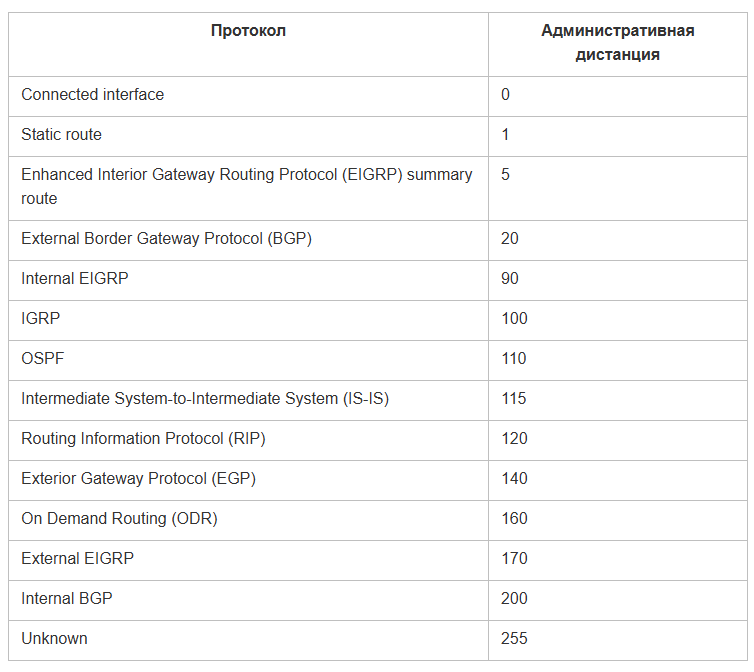Click the Протокол column header
Image resolution: width=754 pixels, height=672 pixels.
click(248, 31)
